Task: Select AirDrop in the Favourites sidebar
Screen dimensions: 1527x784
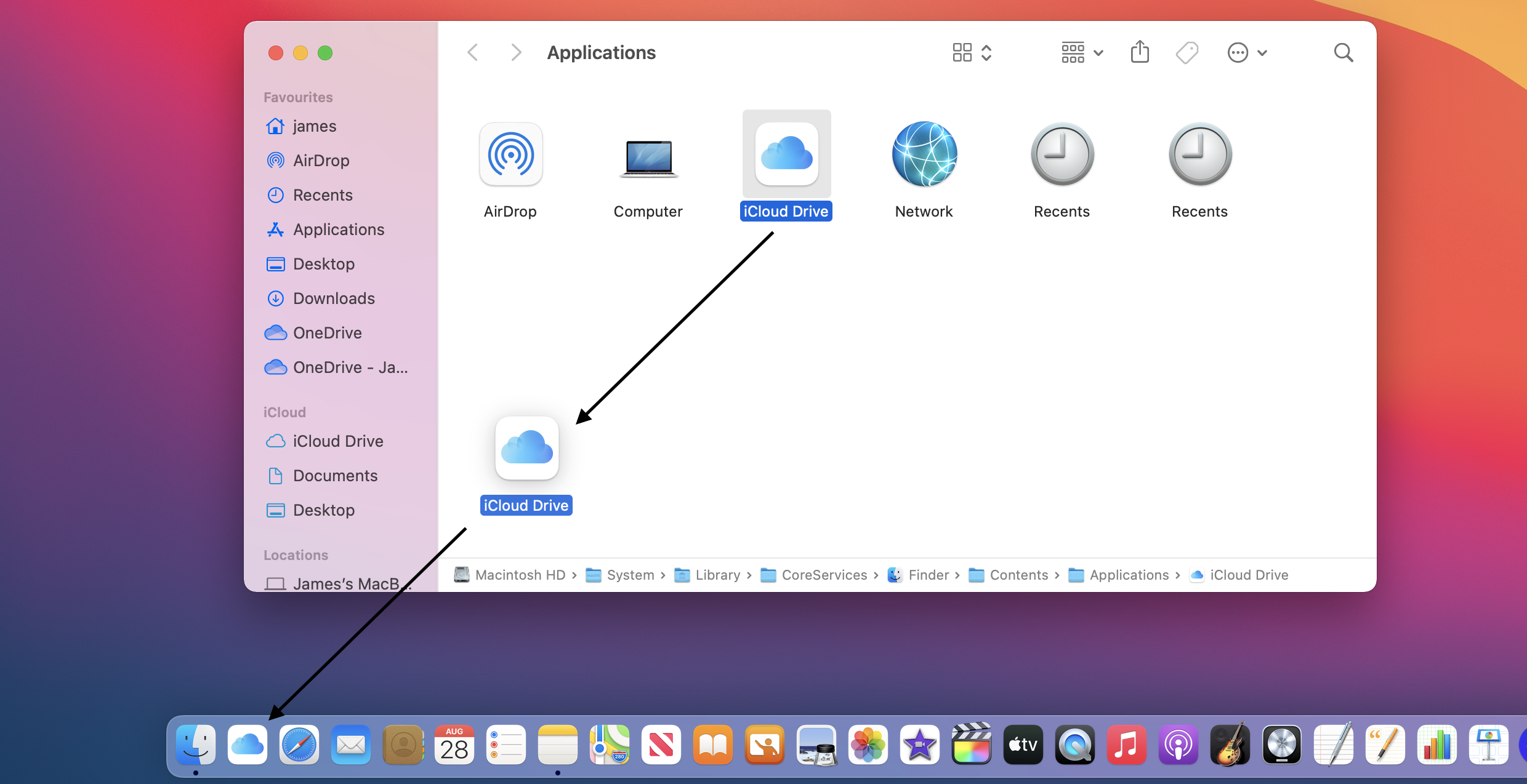Action: pos(321,160)
